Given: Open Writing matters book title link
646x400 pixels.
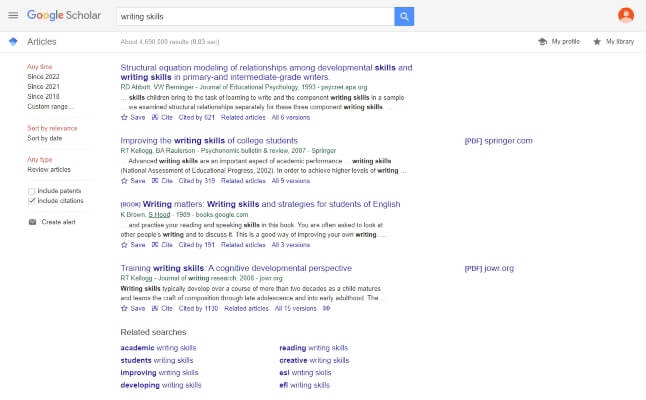Looking at the screenshot, I should tap(271, 204).
